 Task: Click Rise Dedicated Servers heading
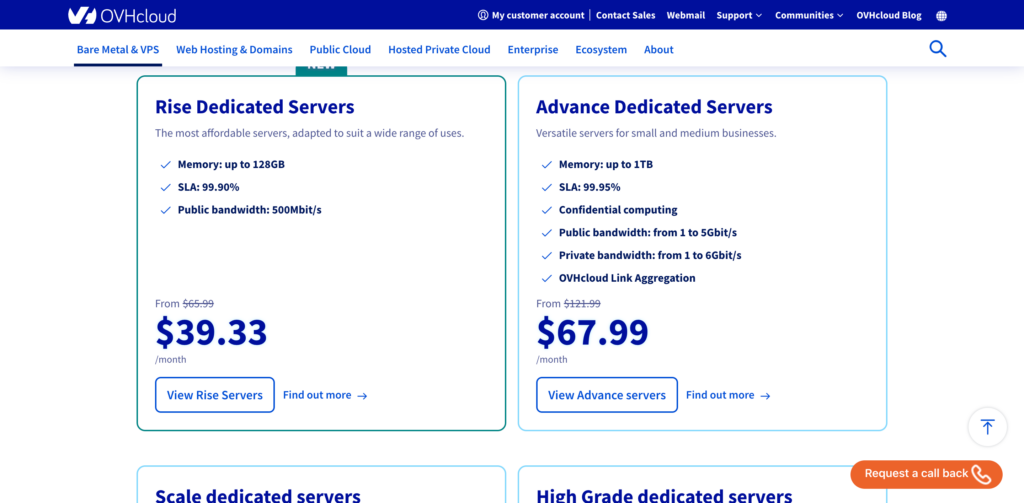[x=255, y=106]
